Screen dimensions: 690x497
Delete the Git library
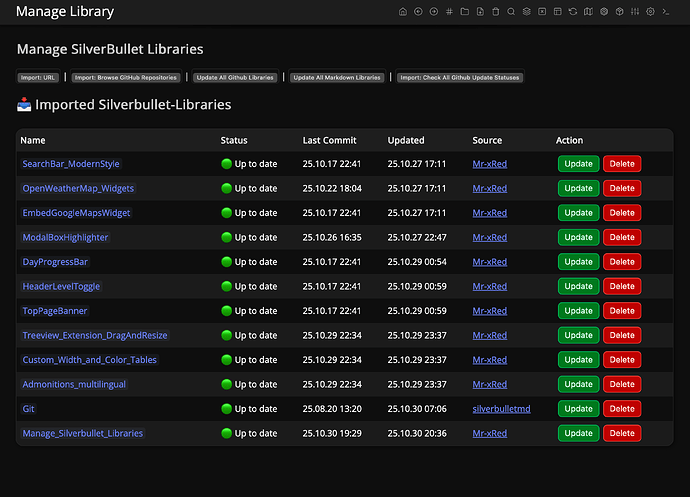tap(621, 408)
